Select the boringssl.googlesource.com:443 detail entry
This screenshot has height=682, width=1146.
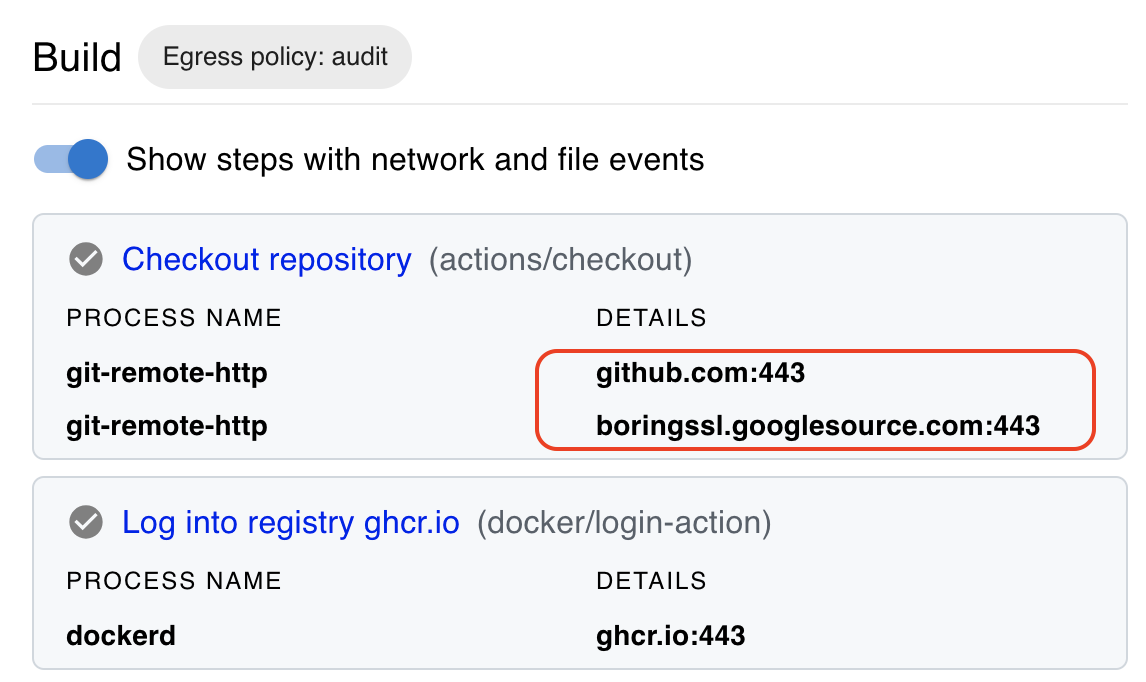click(818, 425)
